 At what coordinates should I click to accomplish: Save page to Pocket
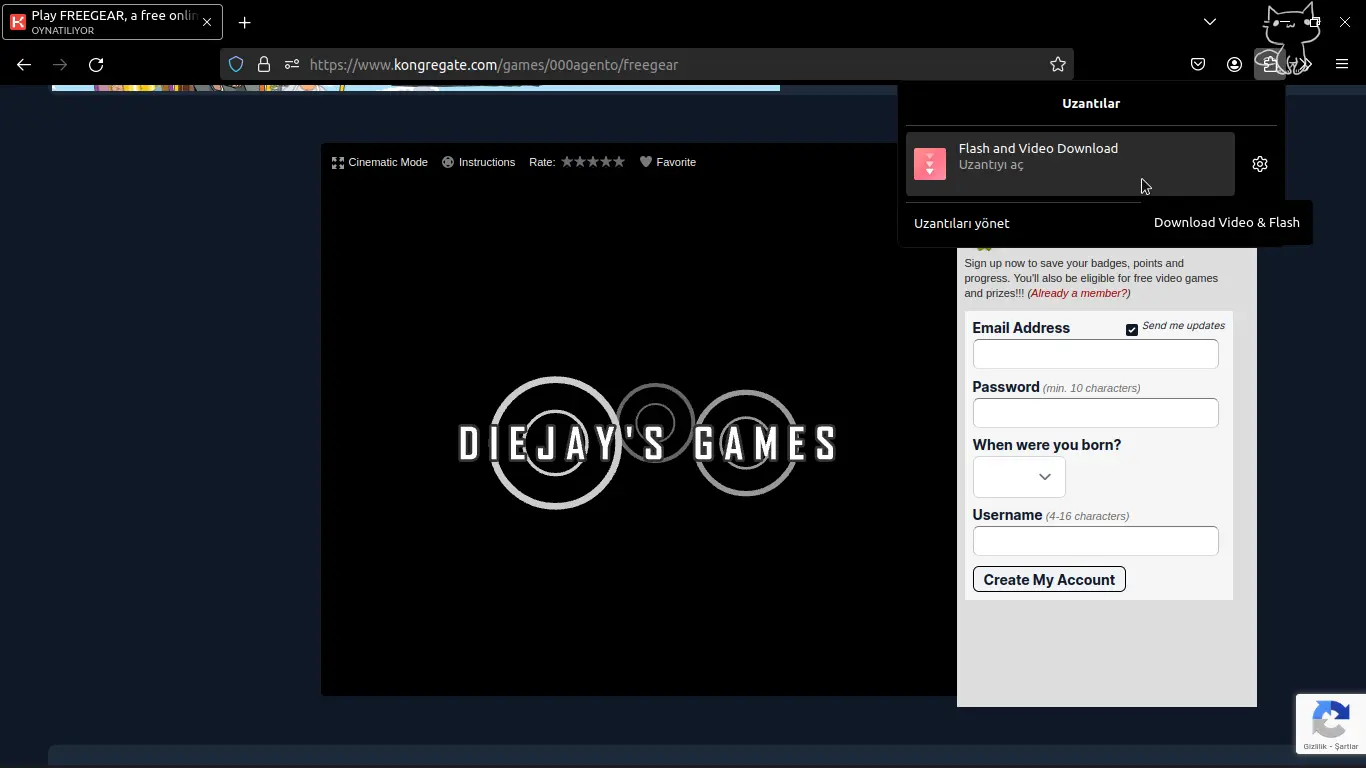tap(1198, 64)
